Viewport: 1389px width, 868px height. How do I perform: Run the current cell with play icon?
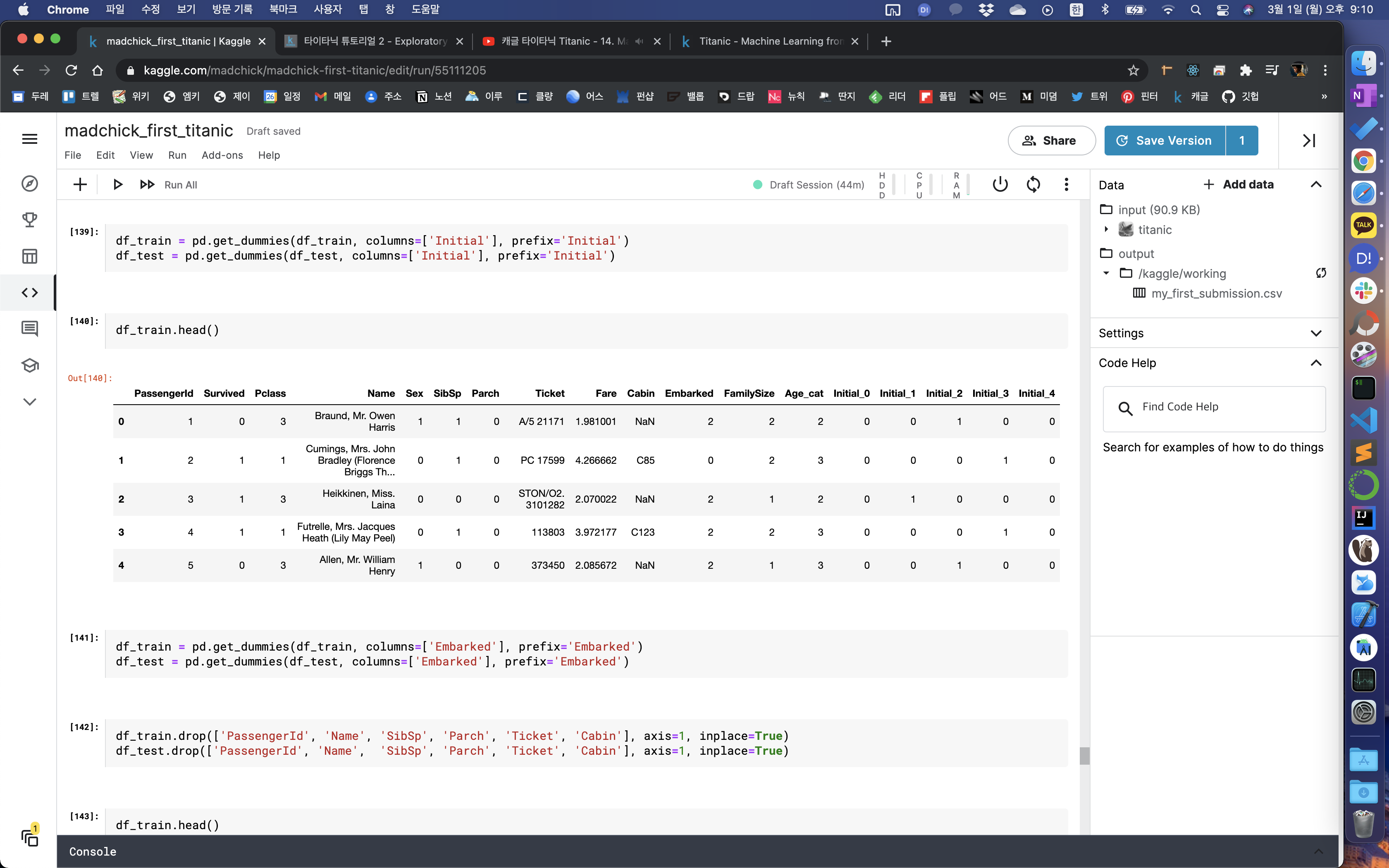tap(118, 184)
